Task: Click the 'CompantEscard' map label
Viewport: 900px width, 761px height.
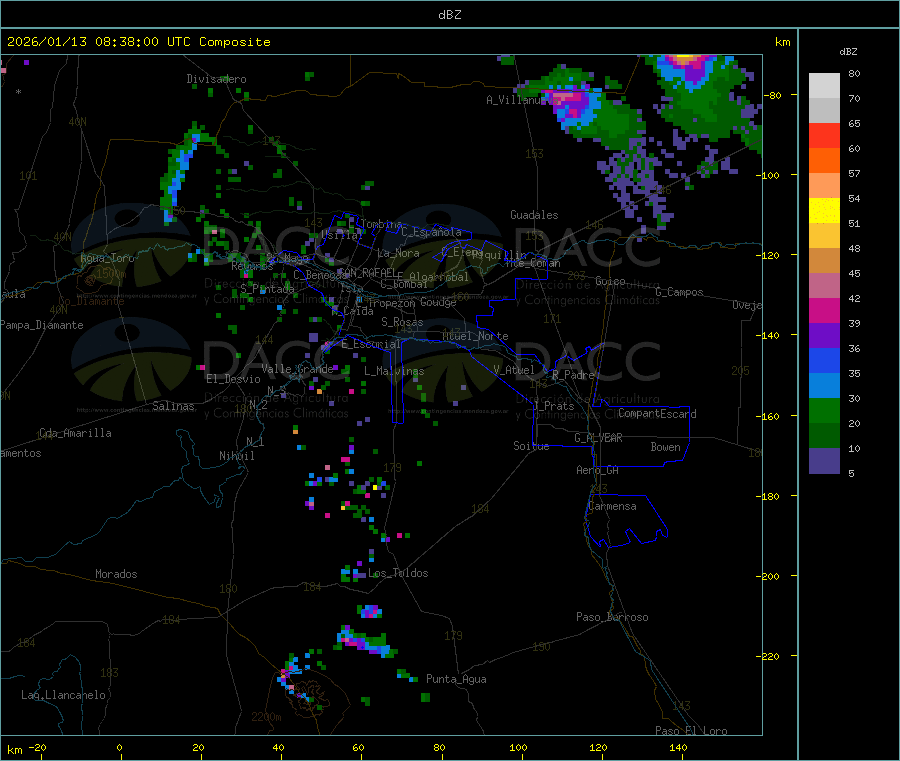Action: (x=657, y=414)
